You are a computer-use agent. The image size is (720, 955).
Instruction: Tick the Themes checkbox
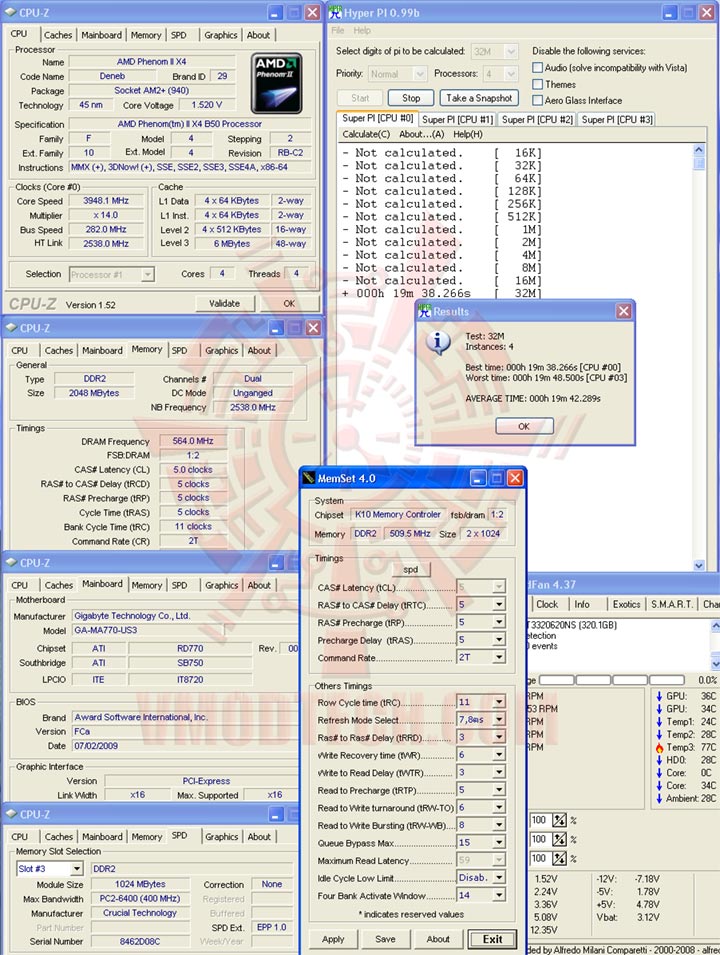[x=537, y=84]
